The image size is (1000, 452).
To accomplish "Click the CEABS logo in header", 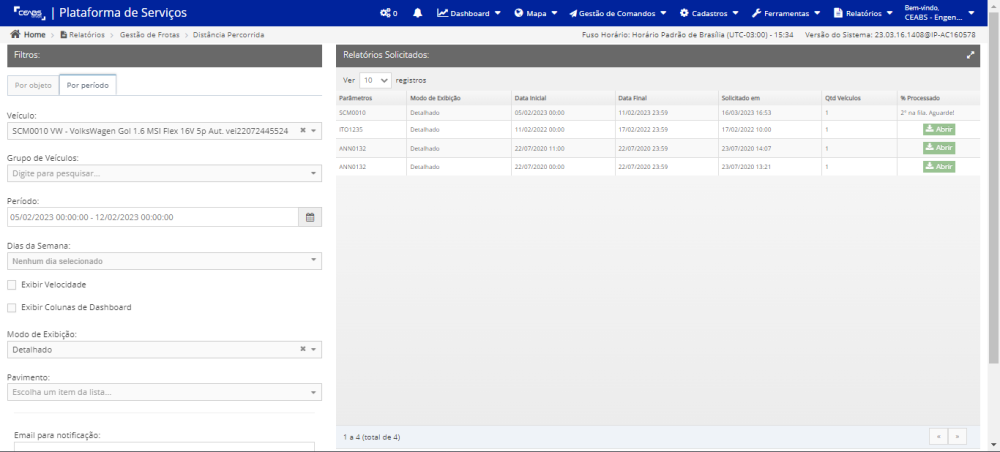I will click(x=29, y=13).
